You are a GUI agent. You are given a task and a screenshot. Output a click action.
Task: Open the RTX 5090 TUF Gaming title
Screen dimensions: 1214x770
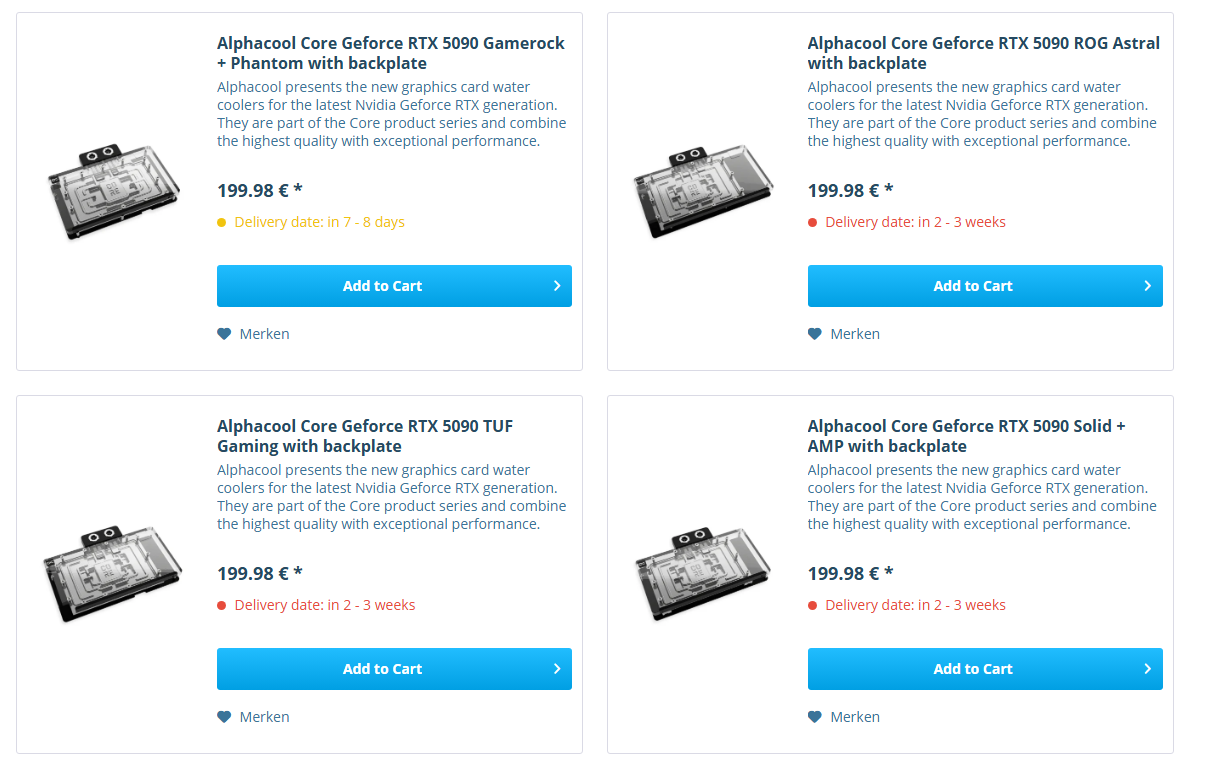point(365,436)
